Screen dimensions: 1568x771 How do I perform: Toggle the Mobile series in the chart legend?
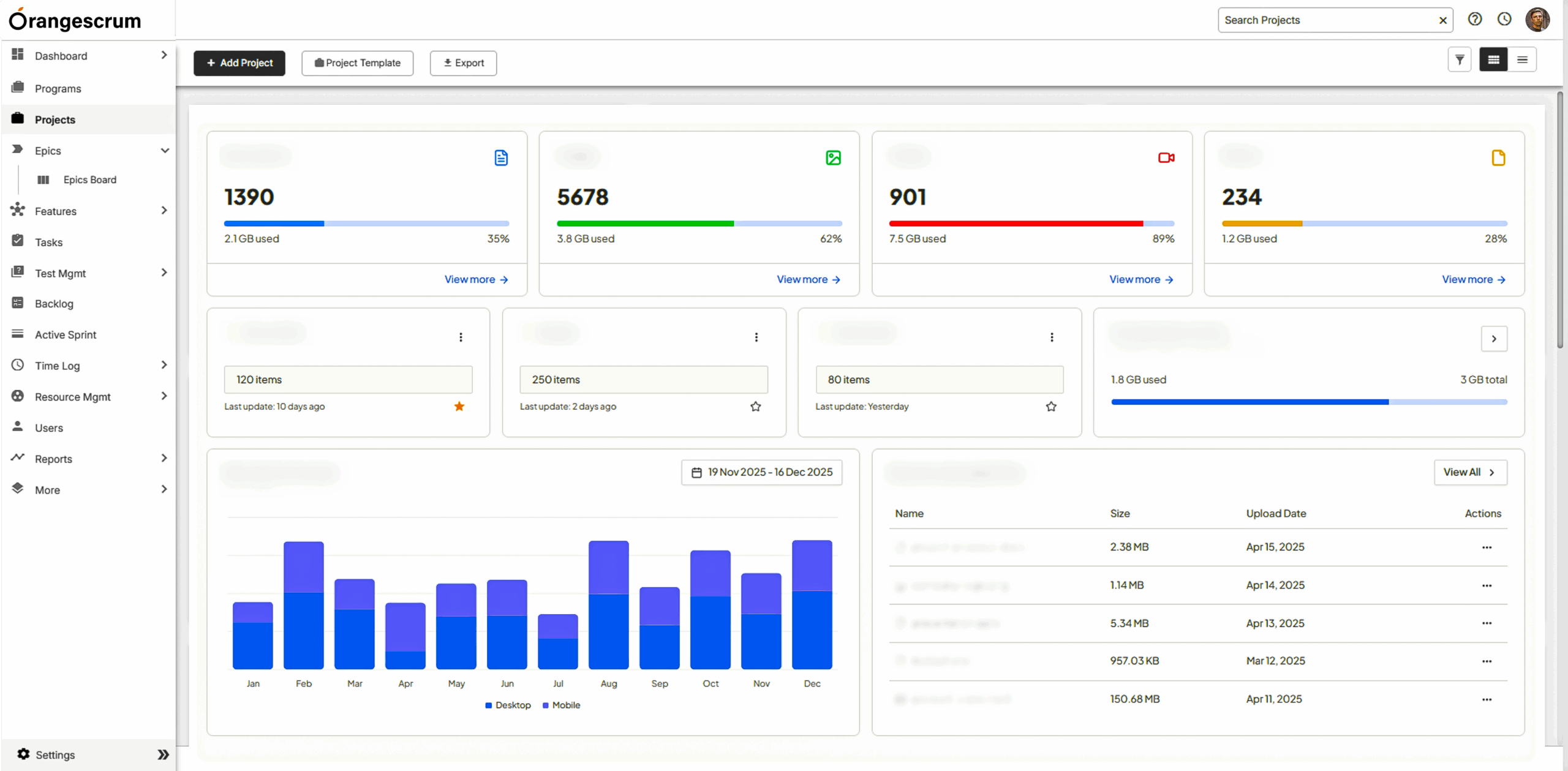[x=561, y=705]
